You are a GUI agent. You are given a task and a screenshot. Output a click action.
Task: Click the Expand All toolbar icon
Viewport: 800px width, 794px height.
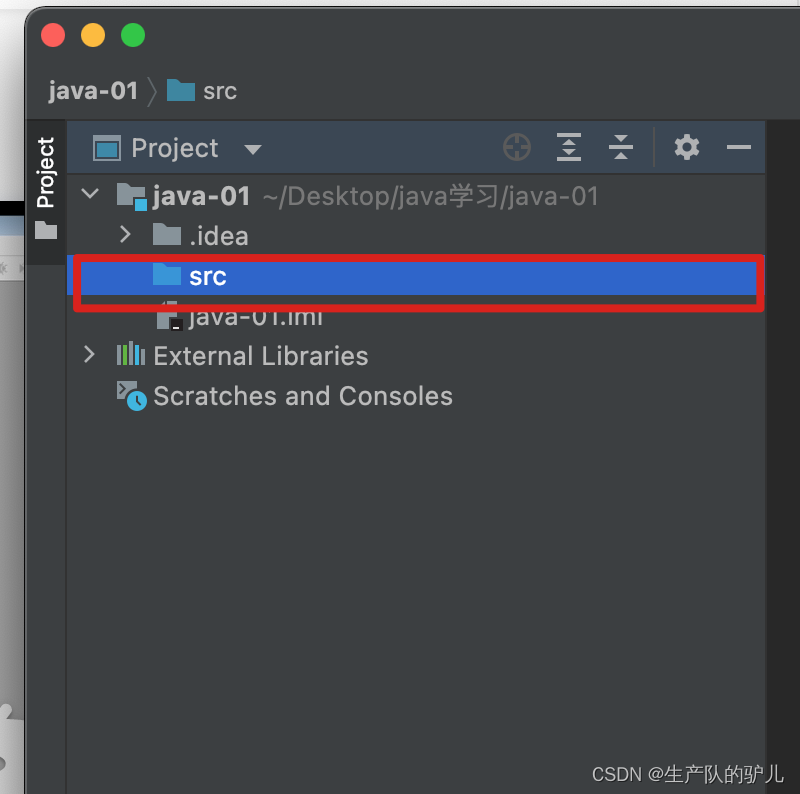(569, 147)
